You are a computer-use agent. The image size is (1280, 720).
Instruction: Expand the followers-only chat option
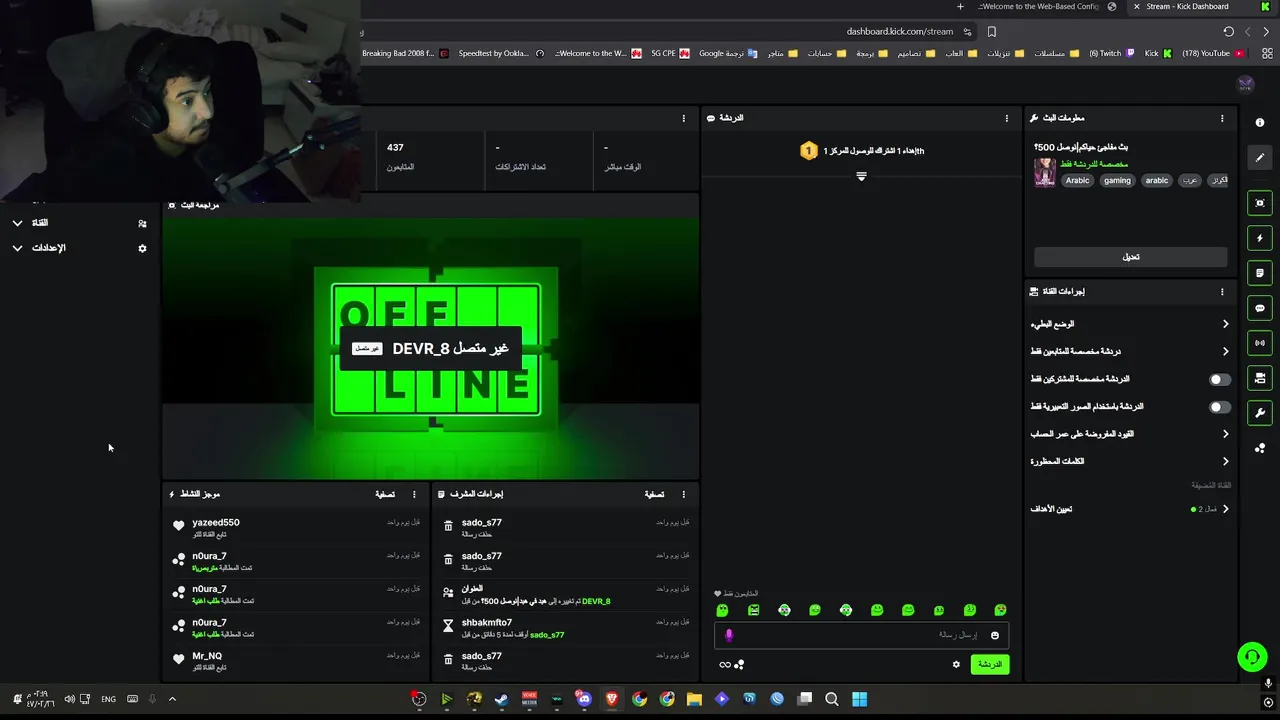(x=1130, y=351)
